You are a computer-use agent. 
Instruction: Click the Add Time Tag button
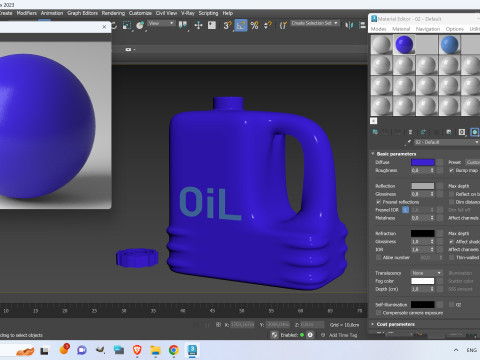[343, 335]
